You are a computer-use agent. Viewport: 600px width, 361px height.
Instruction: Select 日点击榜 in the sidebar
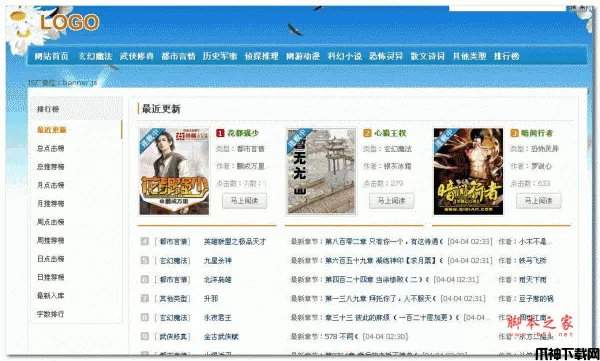pos(51,259)
